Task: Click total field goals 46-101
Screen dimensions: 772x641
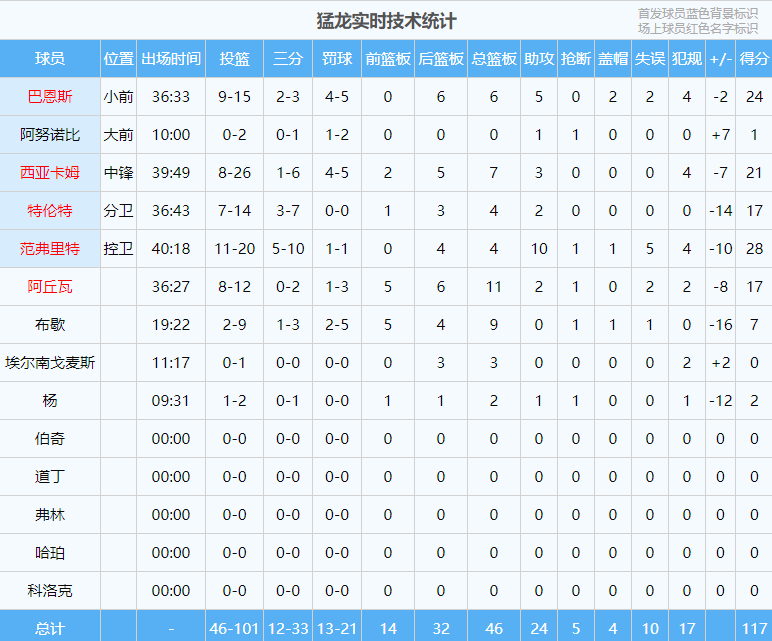Action: pos(234,628)
